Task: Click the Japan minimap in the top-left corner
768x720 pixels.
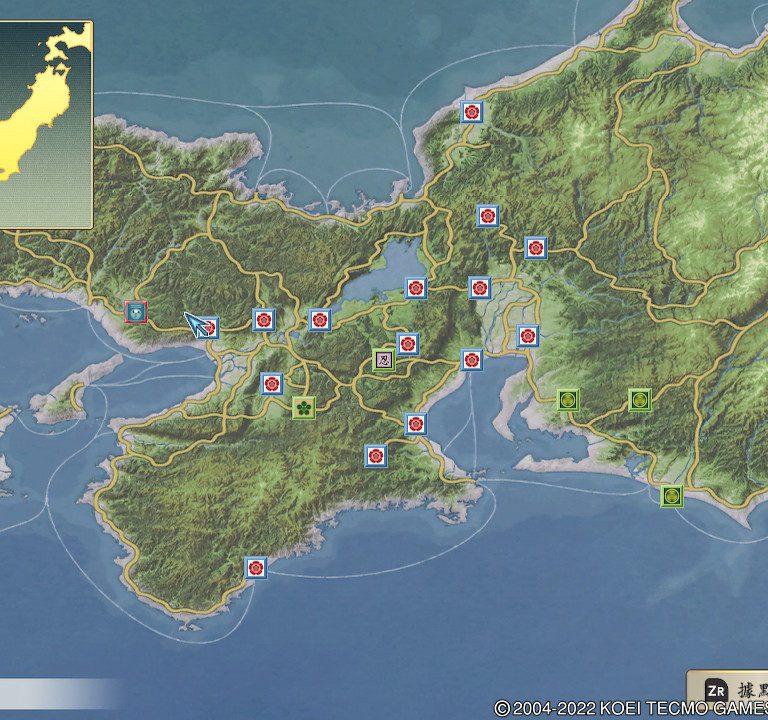Action: 45,125
